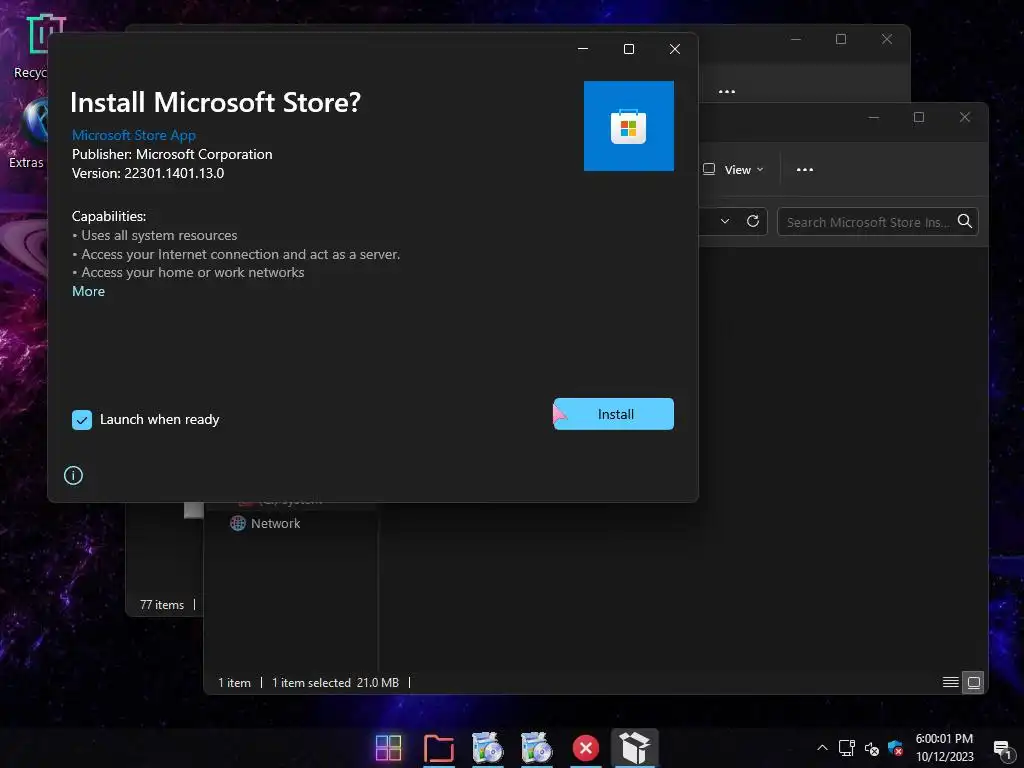Open the Windows Start button
Screen dimensions: 1024x768
389,748
